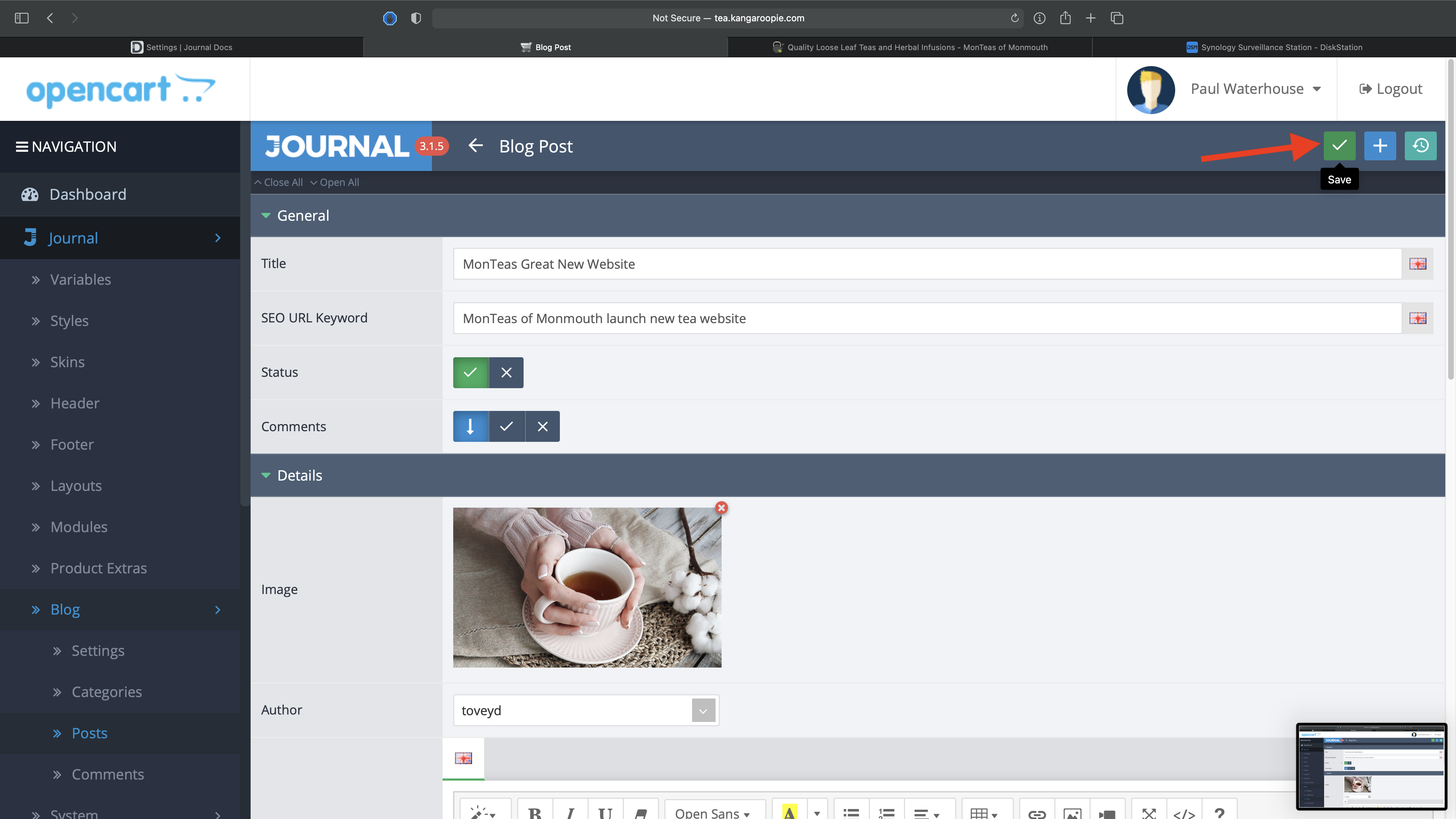Viewport: 1456px width, 819px height.
Task: Click the green Save checkmark button
Action: (x=1339, y=146)
